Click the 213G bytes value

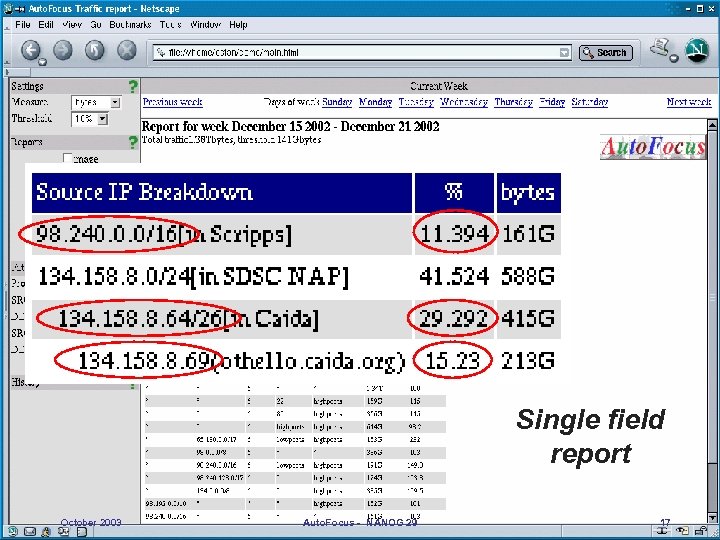(528, 361)
